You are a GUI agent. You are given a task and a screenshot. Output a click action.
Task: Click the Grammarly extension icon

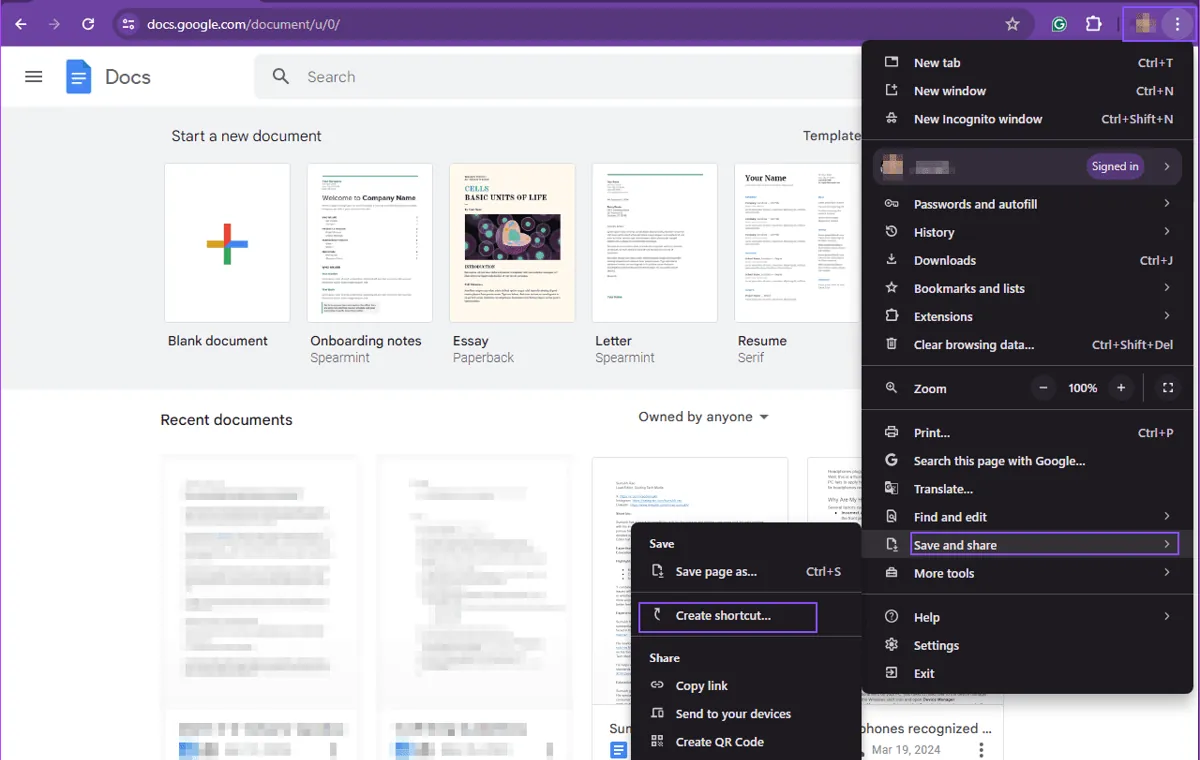(1060, 24)
